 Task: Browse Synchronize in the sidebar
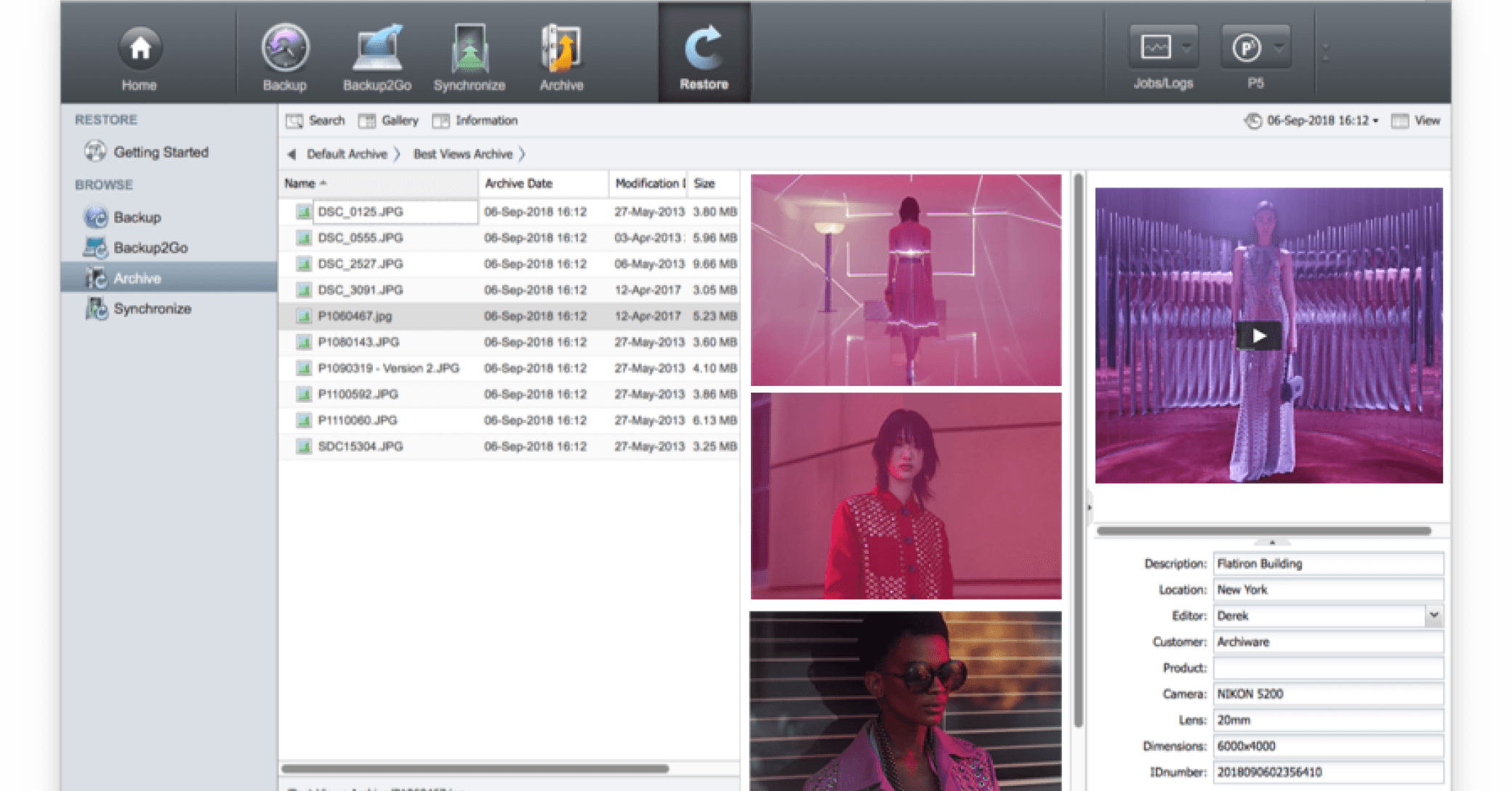point(153,309)
